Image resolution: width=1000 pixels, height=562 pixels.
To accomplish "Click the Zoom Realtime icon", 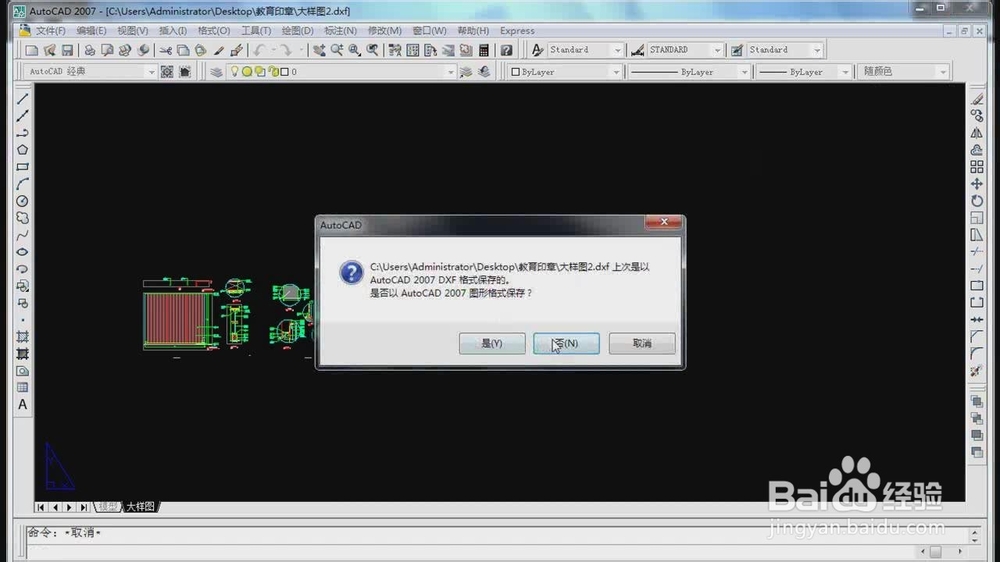I will (337, 50).
